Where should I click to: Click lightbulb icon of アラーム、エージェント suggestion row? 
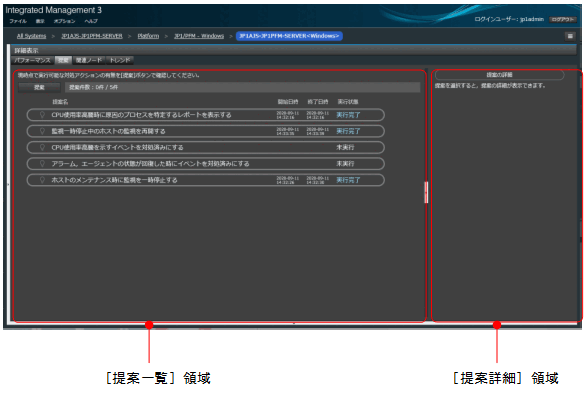pyautogui.click(x=42, y=164)
